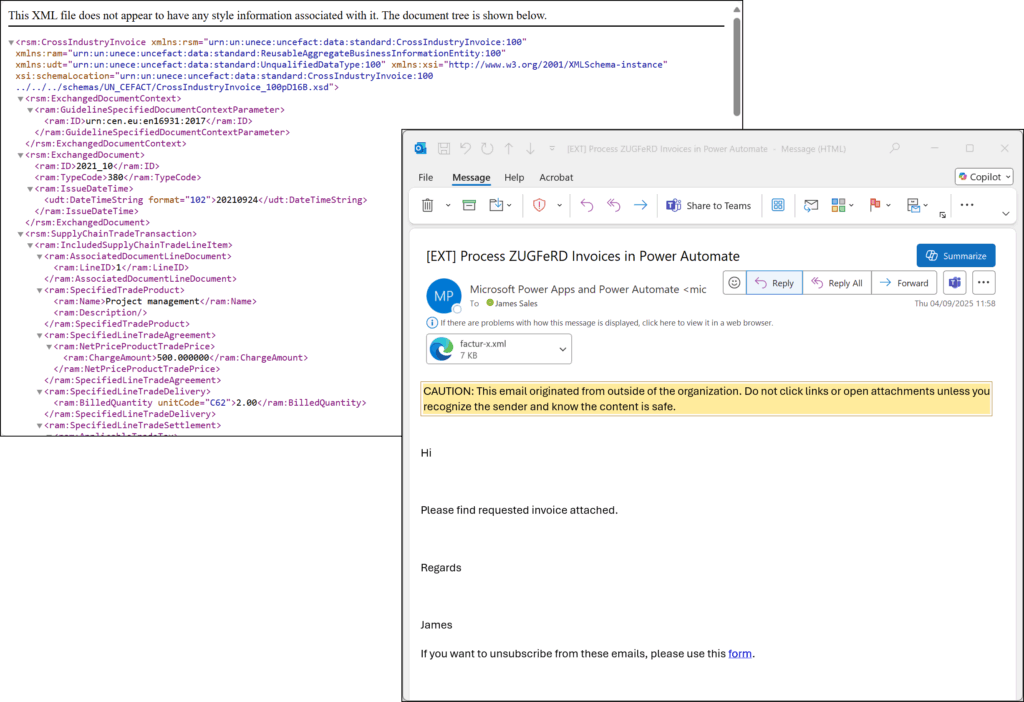This screenshot has width=1024, height=702.
Task: Click the 20210924 date value in the XML
Action: [x=237, y=200]
